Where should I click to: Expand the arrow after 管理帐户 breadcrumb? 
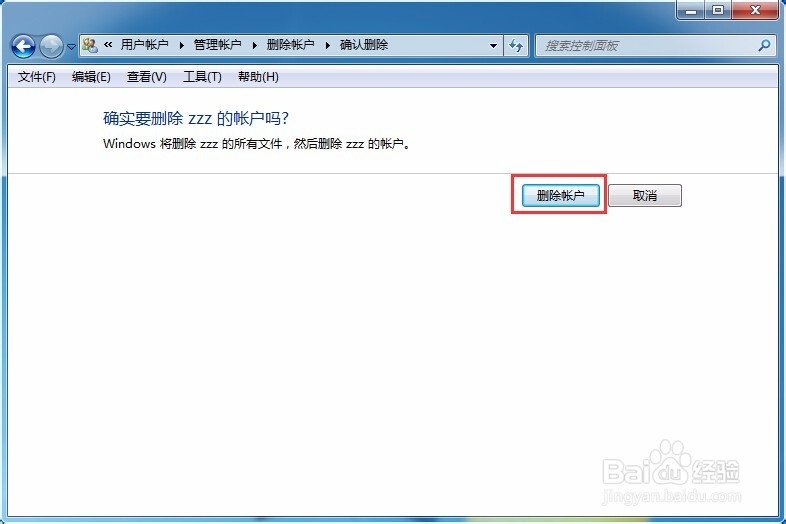255,46
